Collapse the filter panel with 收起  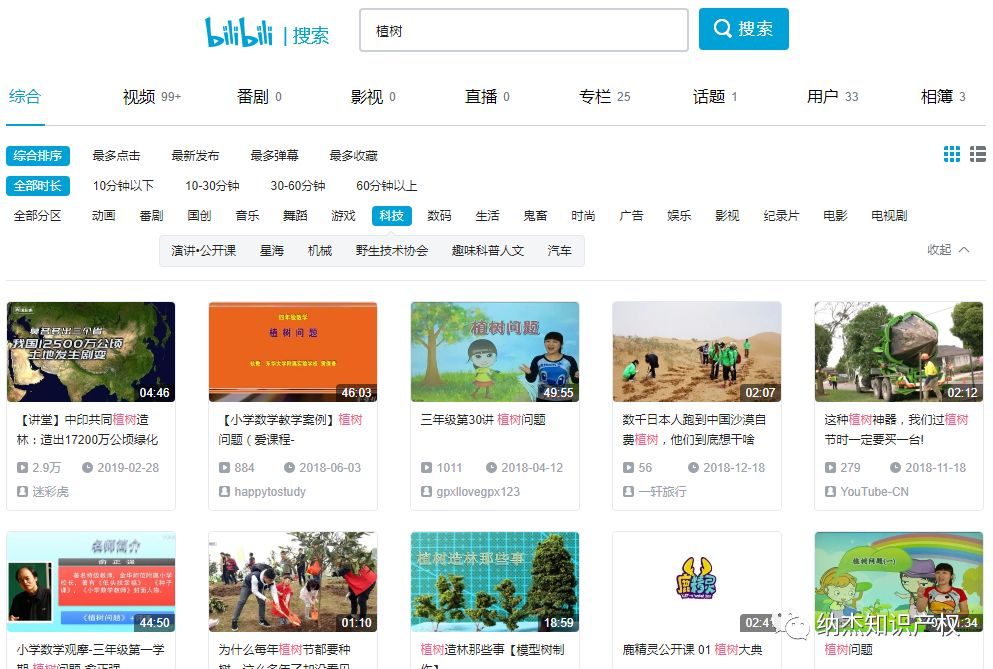tap(940, 250)
